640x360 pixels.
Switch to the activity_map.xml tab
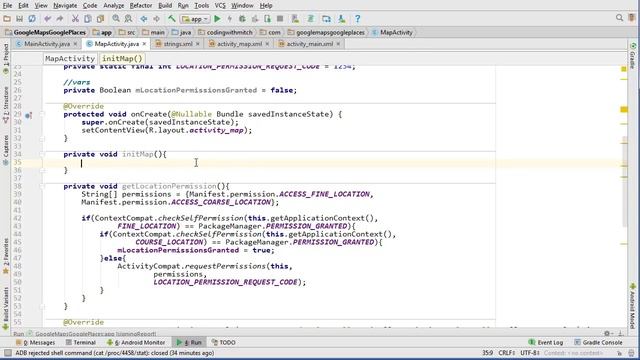click(x=239, y=44)
